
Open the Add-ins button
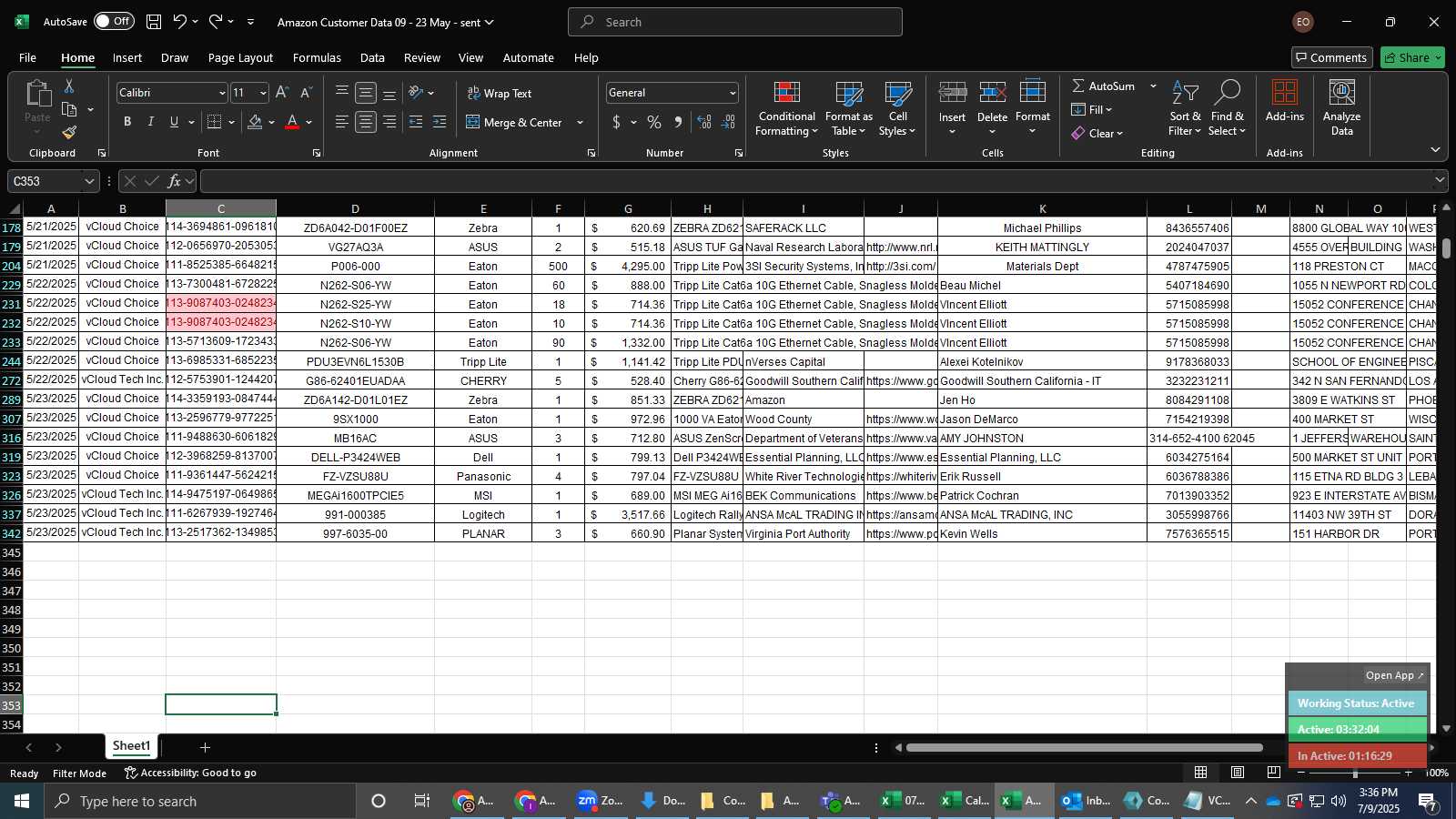1285,102
